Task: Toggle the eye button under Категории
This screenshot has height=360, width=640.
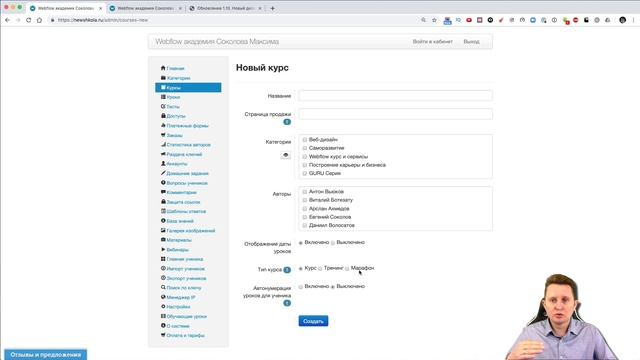Action: (285, 155)
